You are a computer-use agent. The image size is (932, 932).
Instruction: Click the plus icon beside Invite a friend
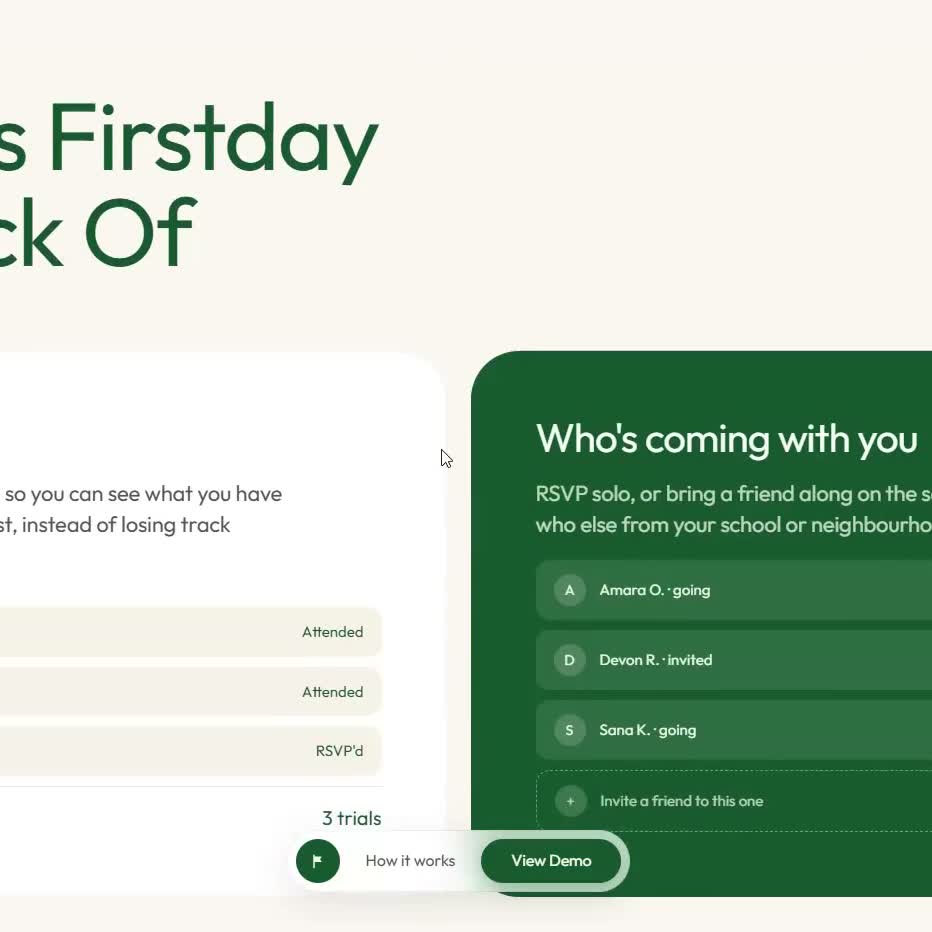(570, 801)
